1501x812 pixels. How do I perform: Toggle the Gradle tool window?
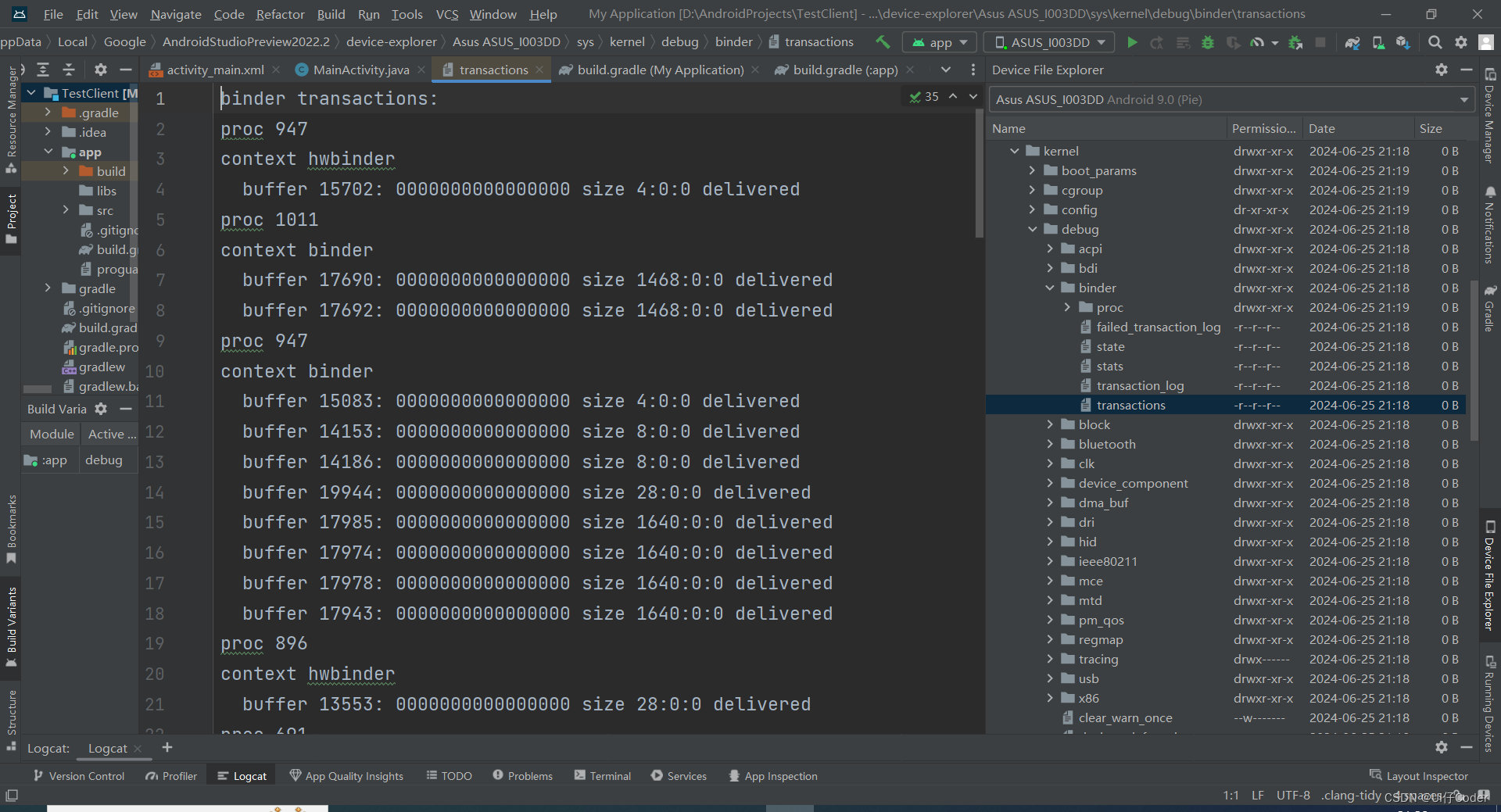(1490, 308)
